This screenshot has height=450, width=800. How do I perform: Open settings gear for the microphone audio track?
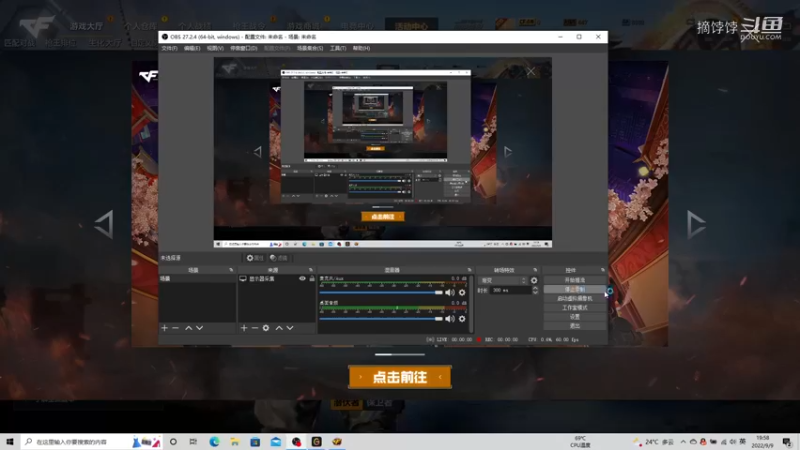[462, 292]
